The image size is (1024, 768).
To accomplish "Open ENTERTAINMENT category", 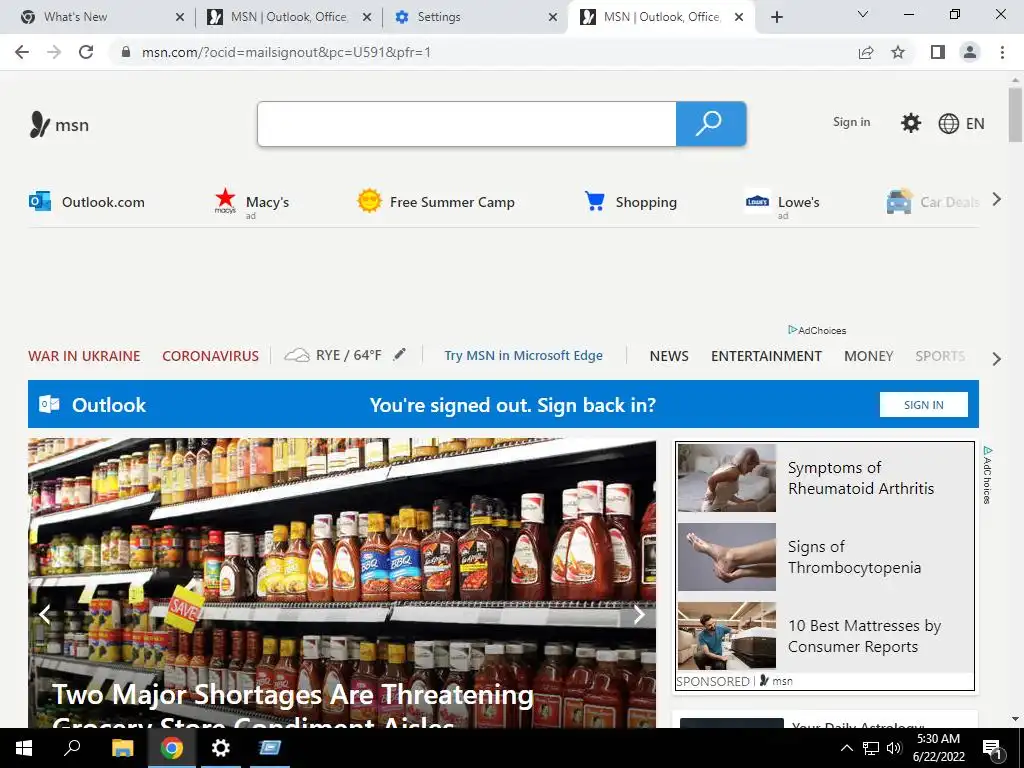I will (x=766, y=356).
